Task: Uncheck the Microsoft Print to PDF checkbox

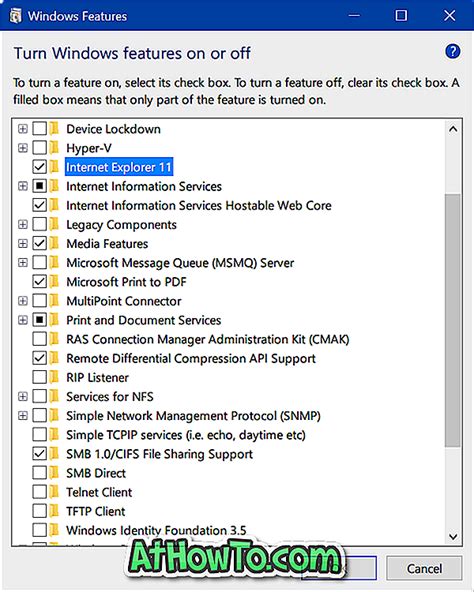Action: point(40,282)
